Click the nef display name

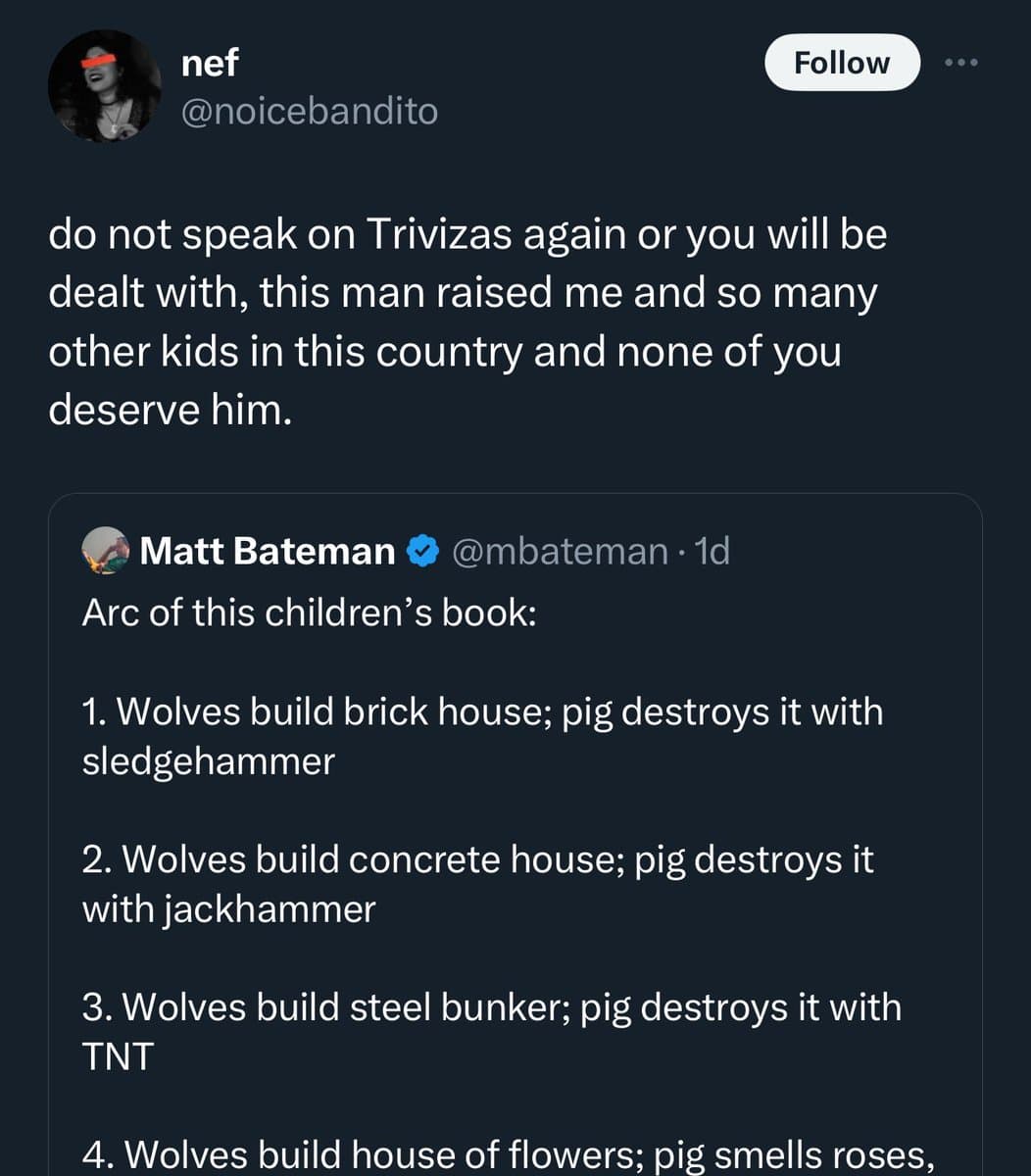coord(210,63)
